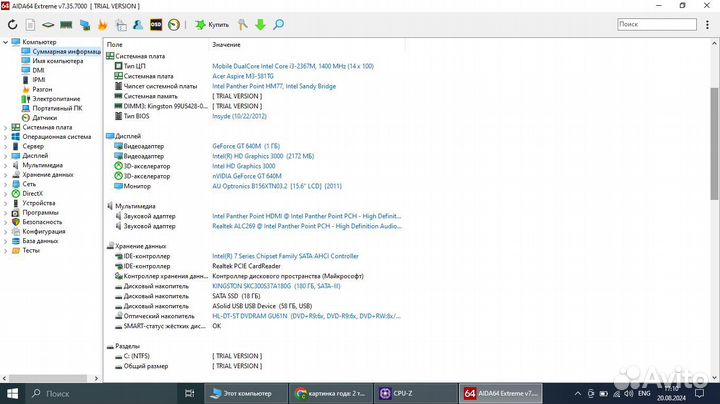This screenshot has width=720, height=404.
Task: Select Разгон in the tree
Action: [x=42, y=90]
